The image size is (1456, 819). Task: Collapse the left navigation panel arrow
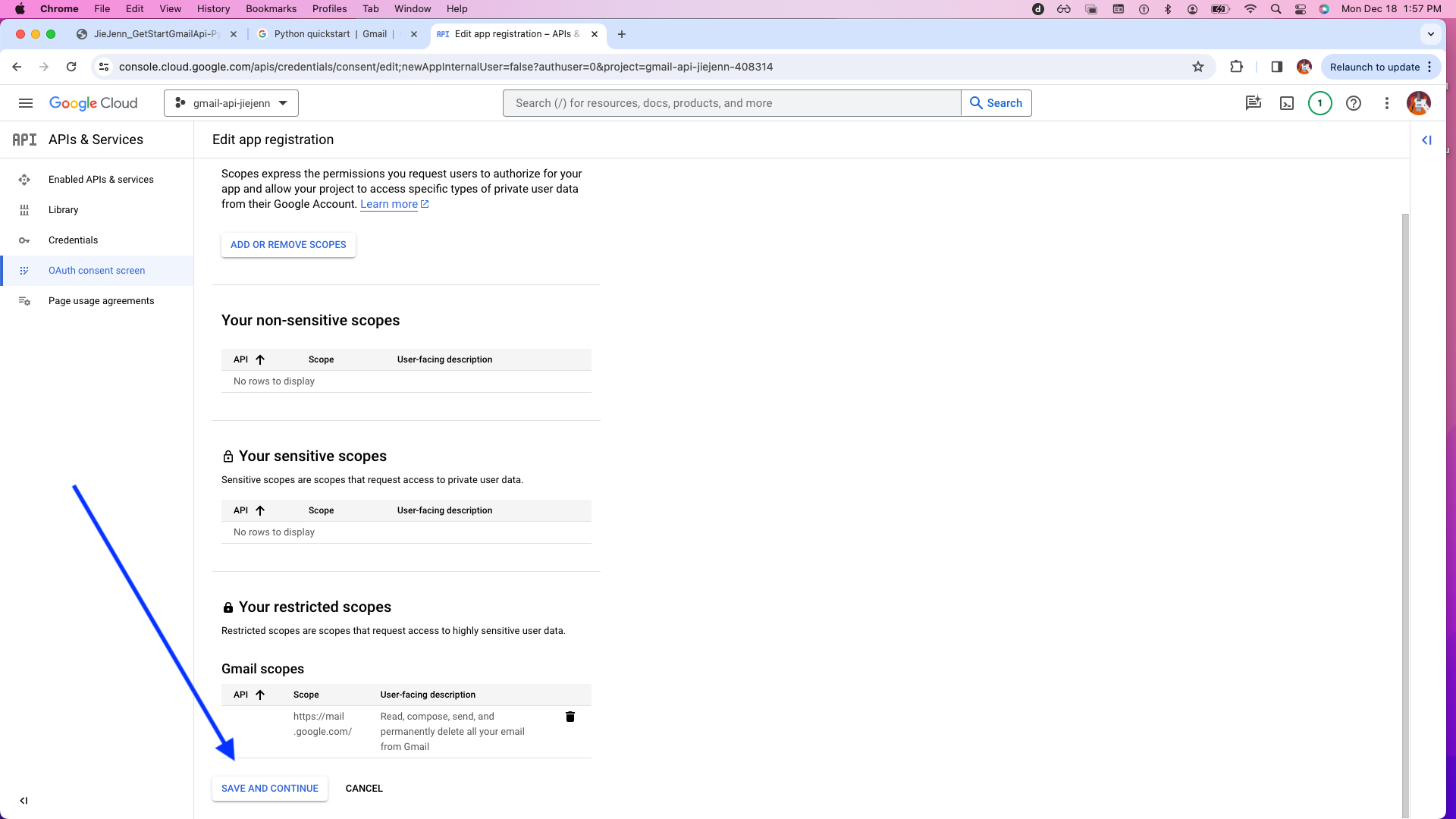pyautogui.click(x=24, y=801)
